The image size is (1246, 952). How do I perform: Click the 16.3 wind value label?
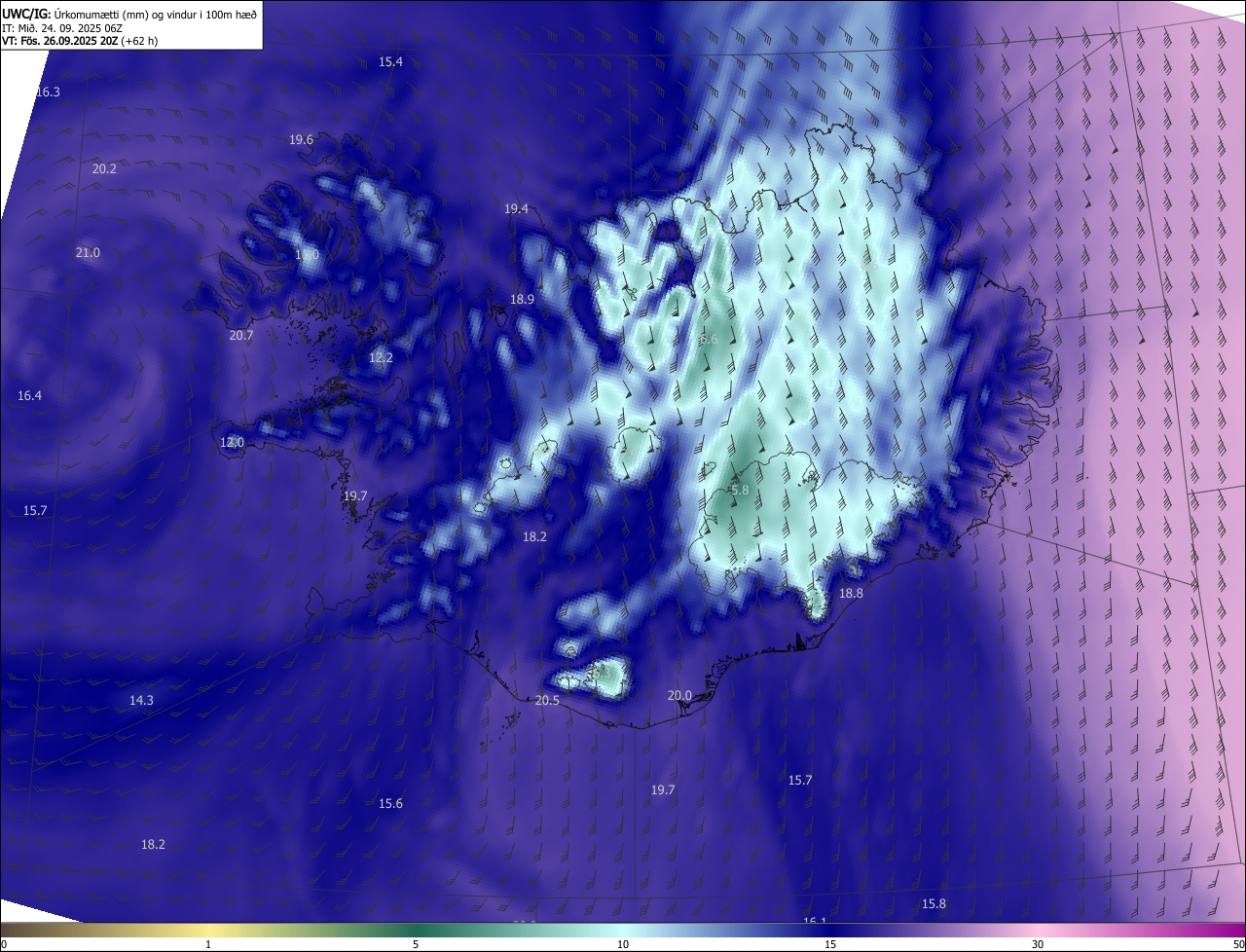pyautogui.click(x=48, y=92)
